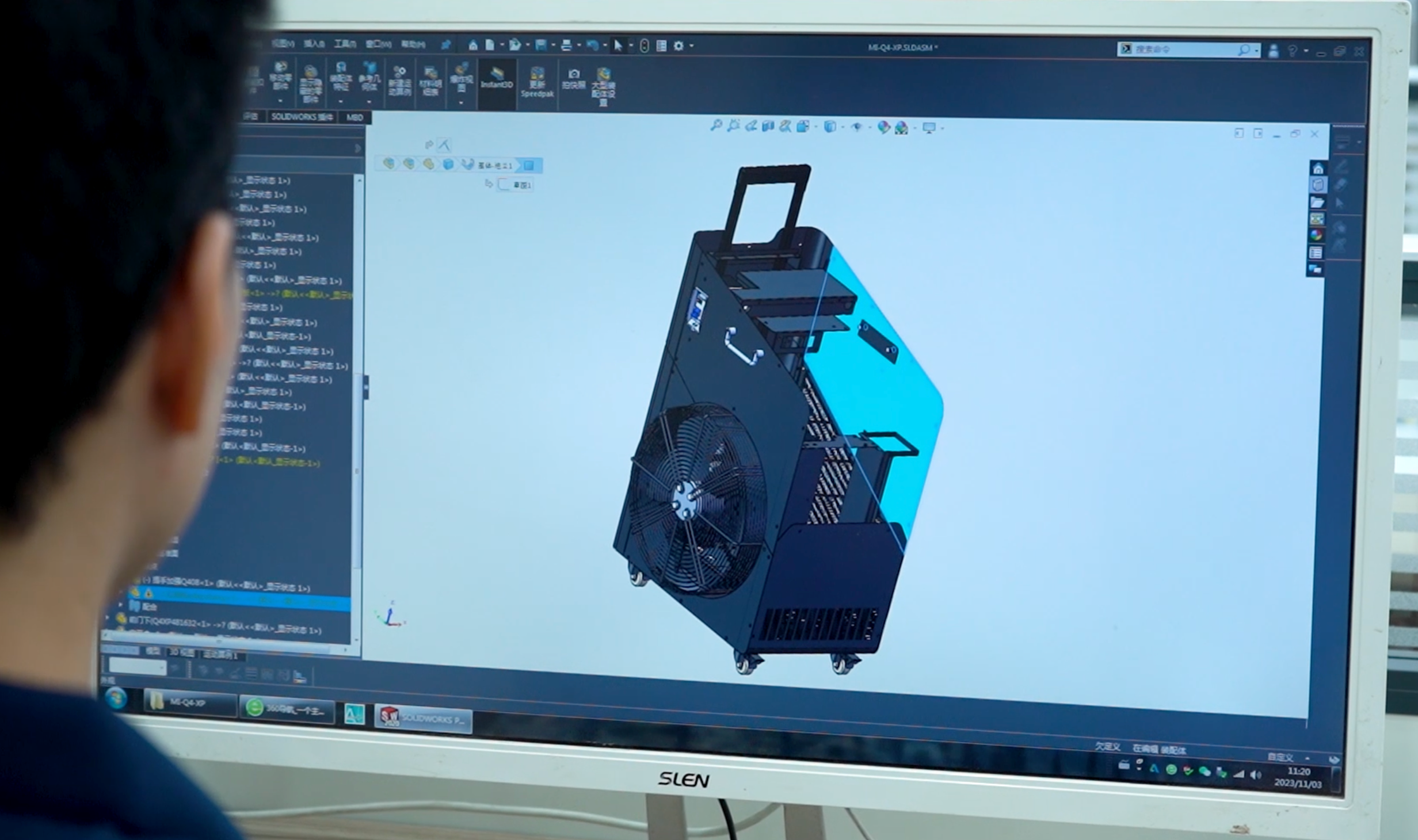Open Options with the gear icon
This screenshot has width=1418, height=840.
(678, 46)
